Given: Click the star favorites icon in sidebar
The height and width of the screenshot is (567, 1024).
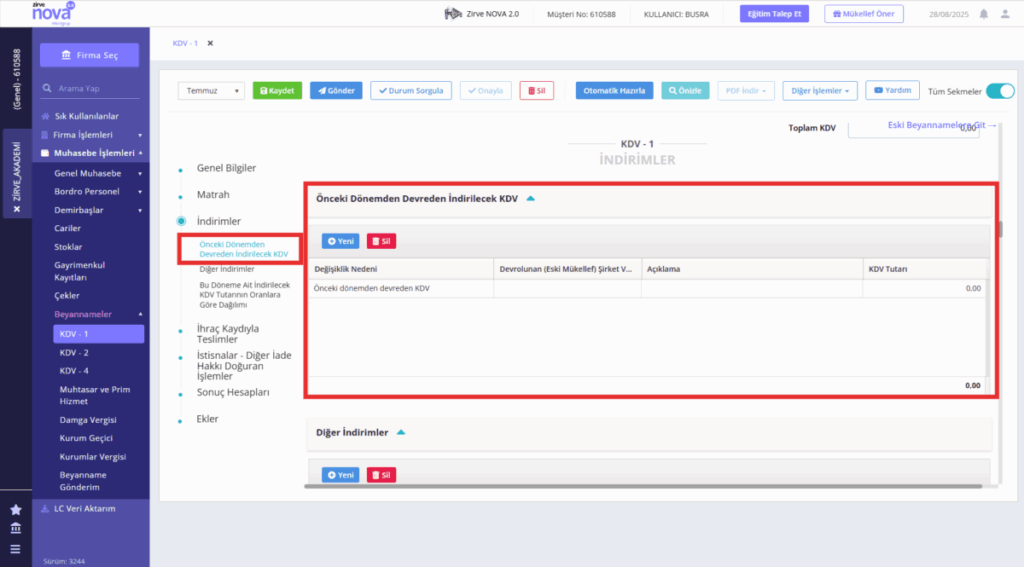Looking at the screenshot, I should (16, 510).
